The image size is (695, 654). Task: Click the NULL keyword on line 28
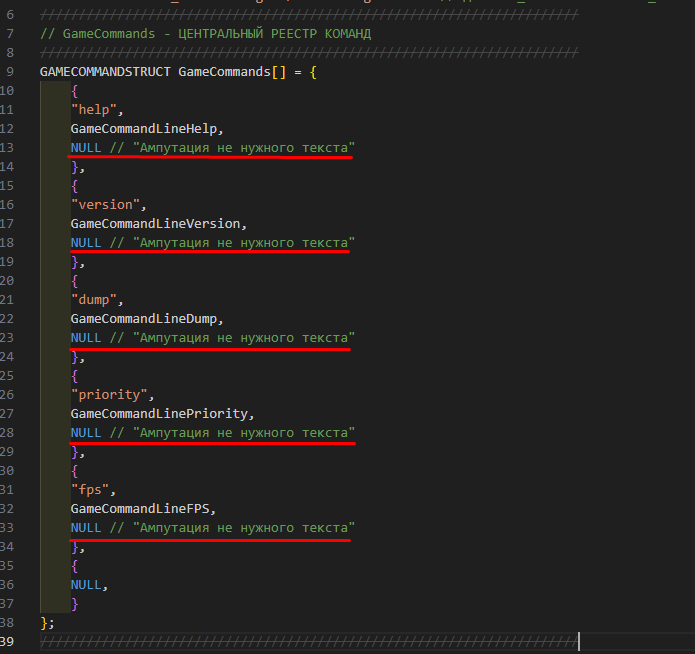point(86,433)
